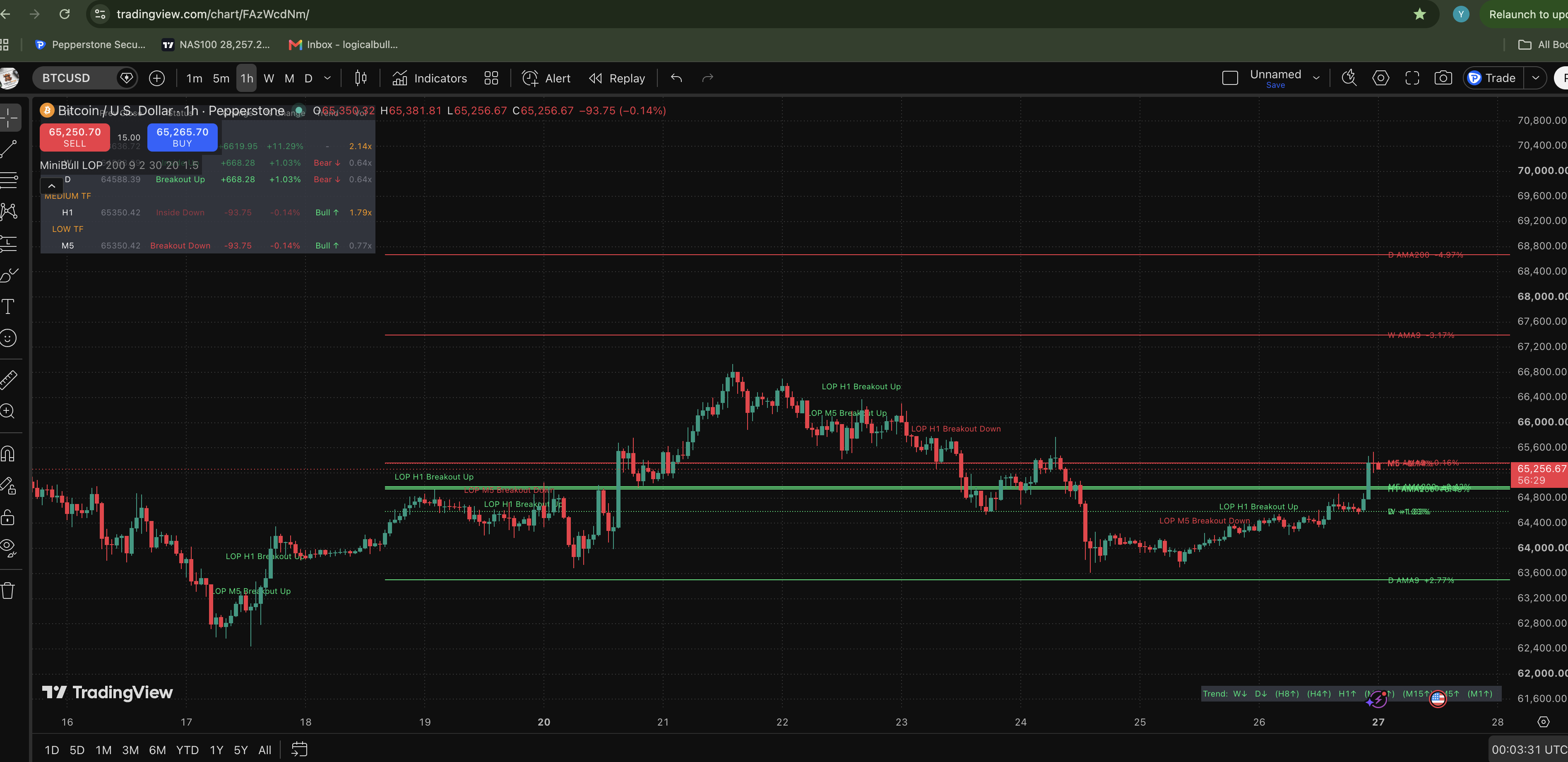Toggle the magnet mode
The width and height of the screenshot is (1568, 762).
9,454
